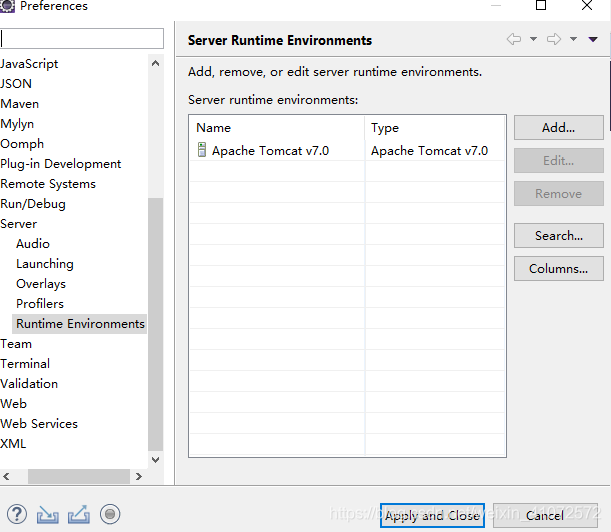Image resolution: width=611 pixels, height=532 pixels.
Task: Click the back navigation arrow
Action: pos(514,39)
